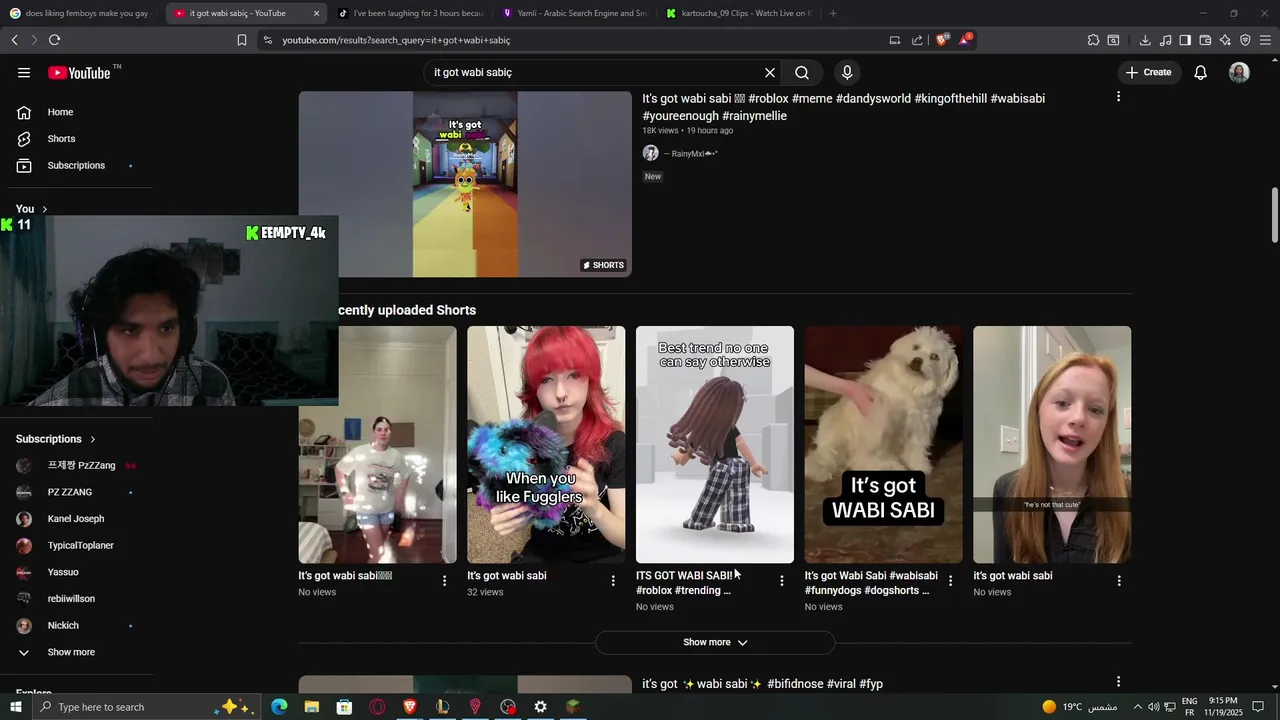Open options for "When you like Fugglers" short
This screenshot has height=720, width=1280.
613,581
